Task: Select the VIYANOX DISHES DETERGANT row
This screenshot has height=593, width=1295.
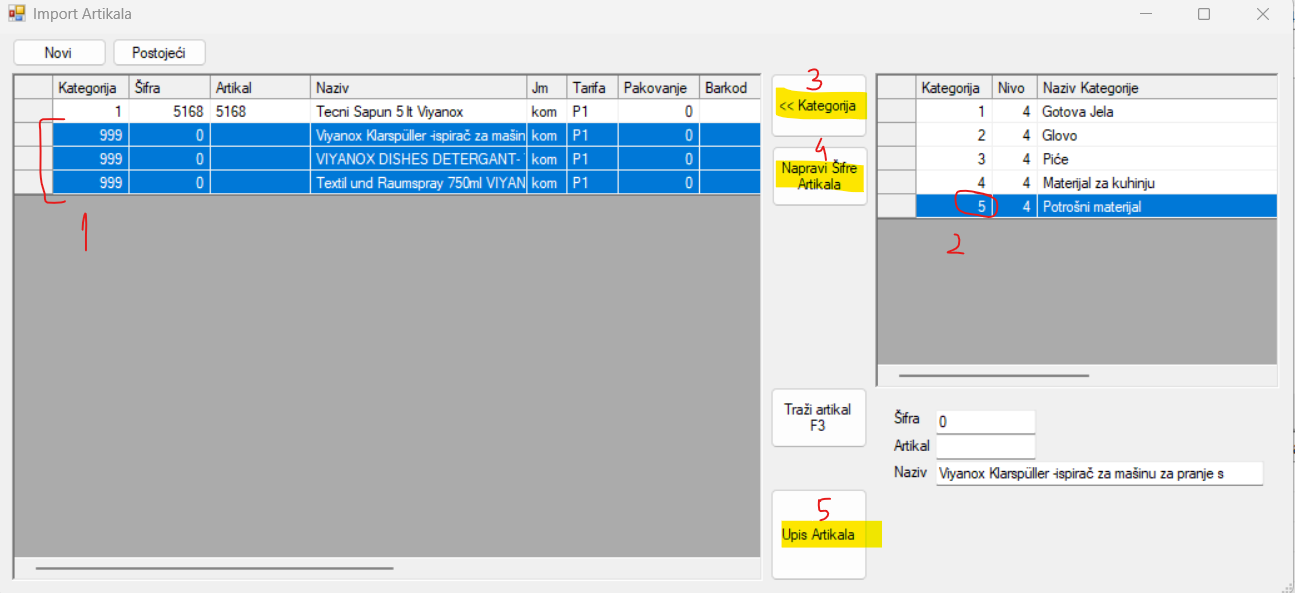Action: 387,159
